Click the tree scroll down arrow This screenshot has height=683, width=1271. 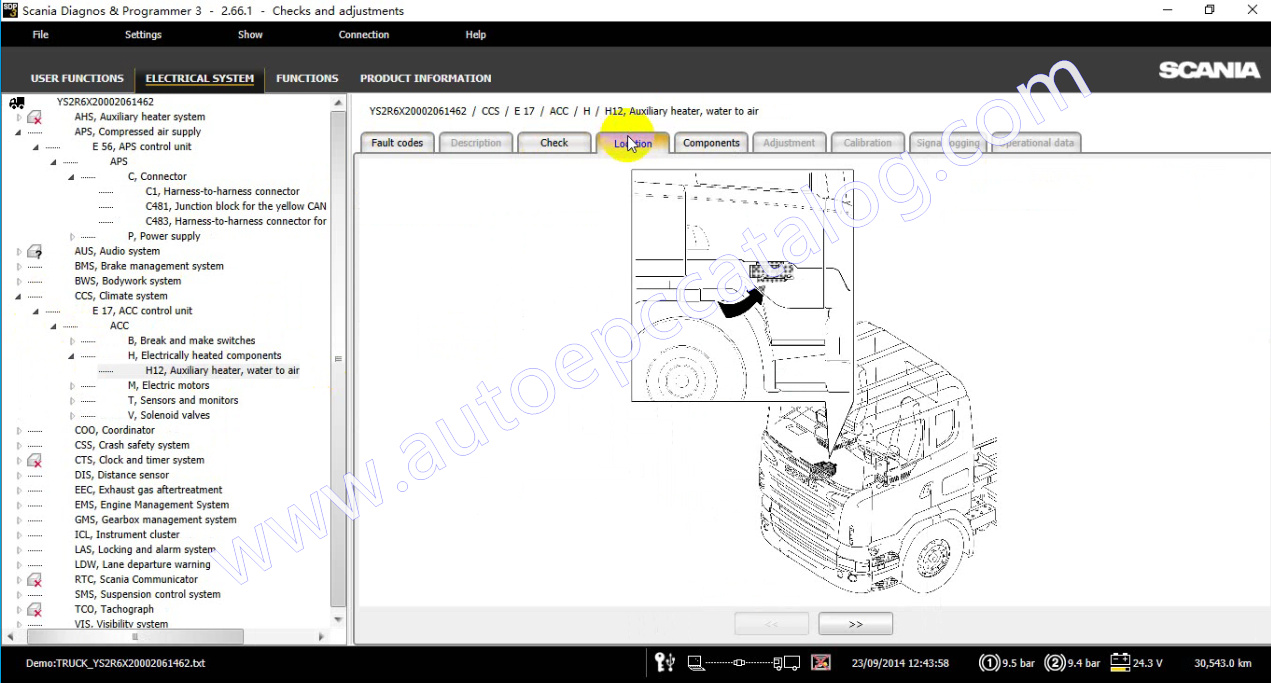tap(338, 620)
